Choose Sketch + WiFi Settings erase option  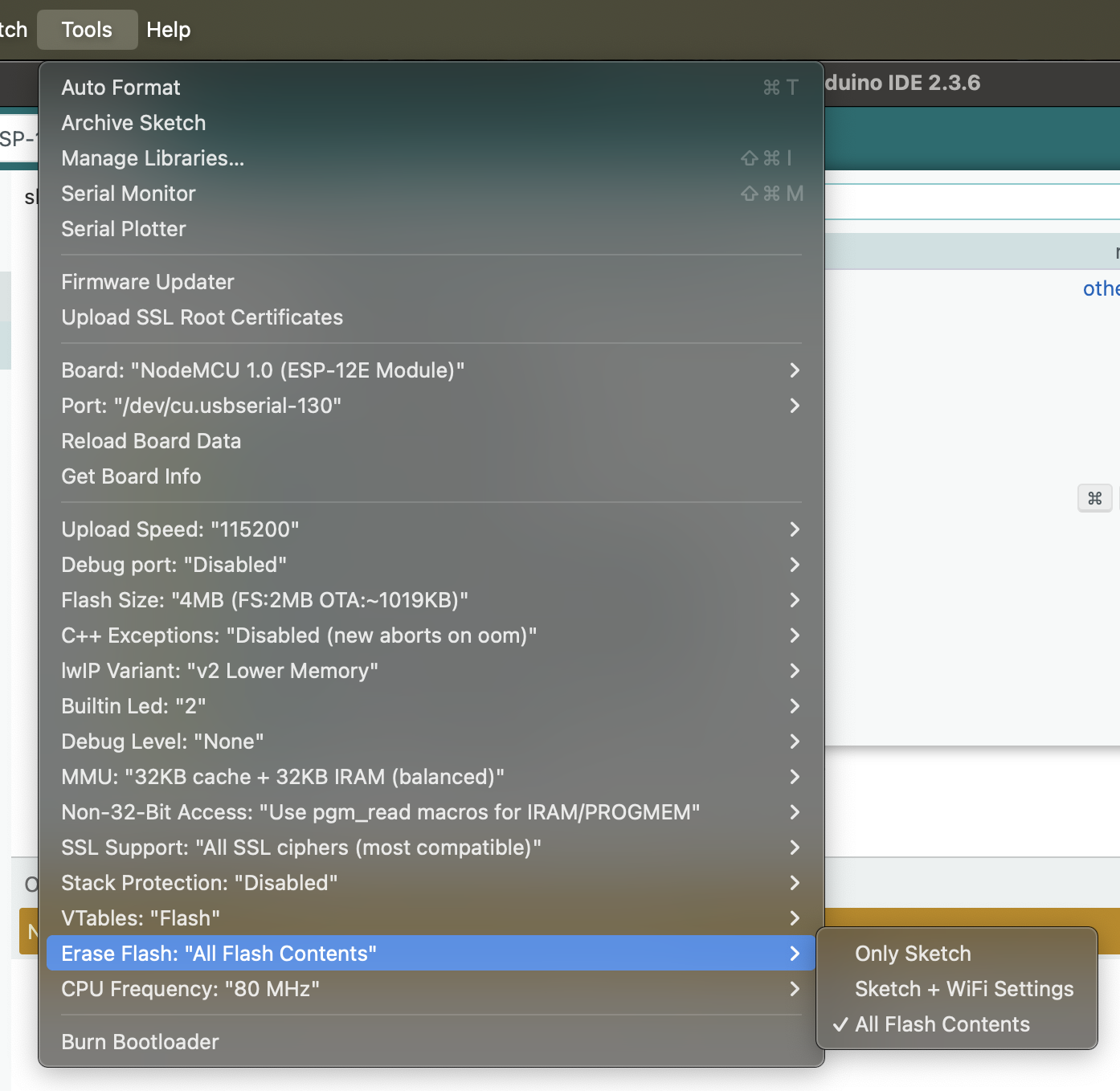pyautogui.click(x=963, y=989)
